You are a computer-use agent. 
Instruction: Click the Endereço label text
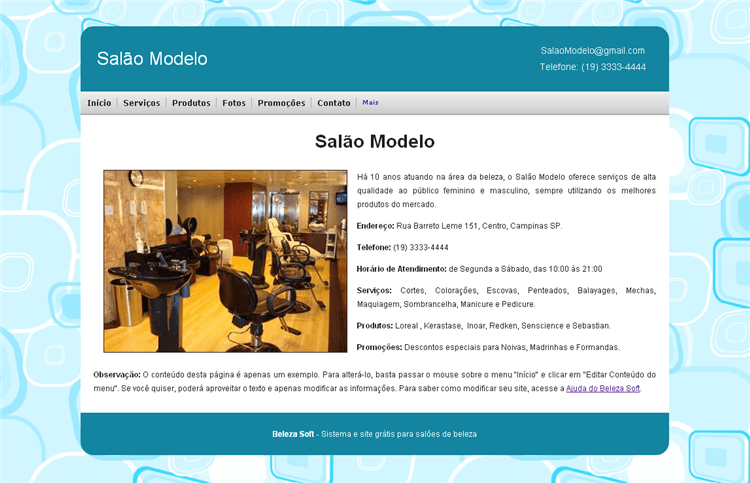pyautogui.click(x=375, y=226)
